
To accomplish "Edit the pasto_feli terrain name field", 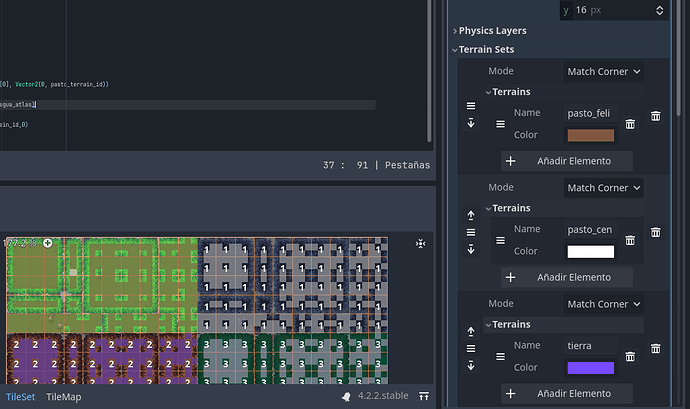I will coord(590,113).
